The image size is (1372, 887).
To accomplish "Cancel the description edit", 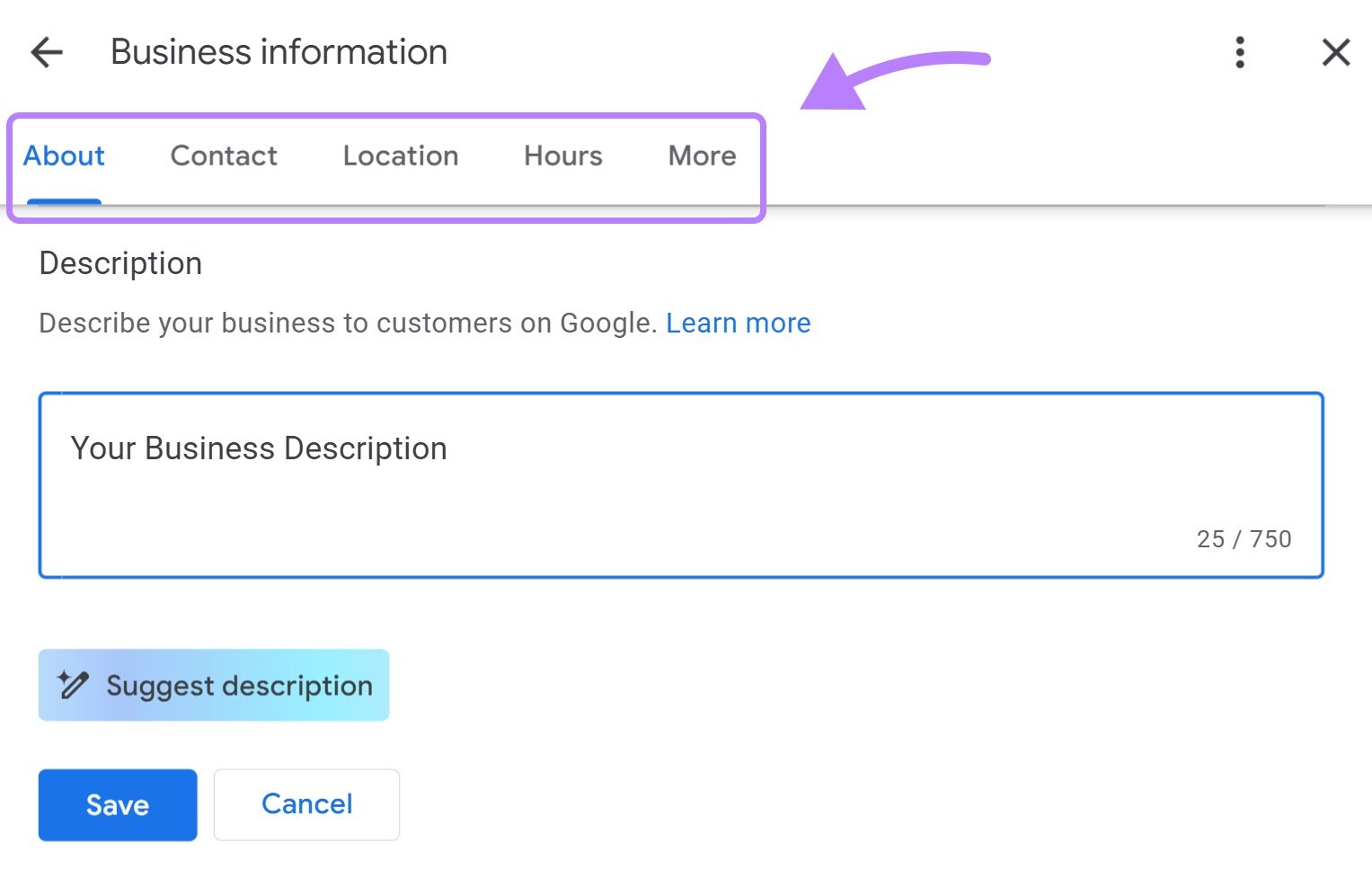I will click(x=305, y=803).
